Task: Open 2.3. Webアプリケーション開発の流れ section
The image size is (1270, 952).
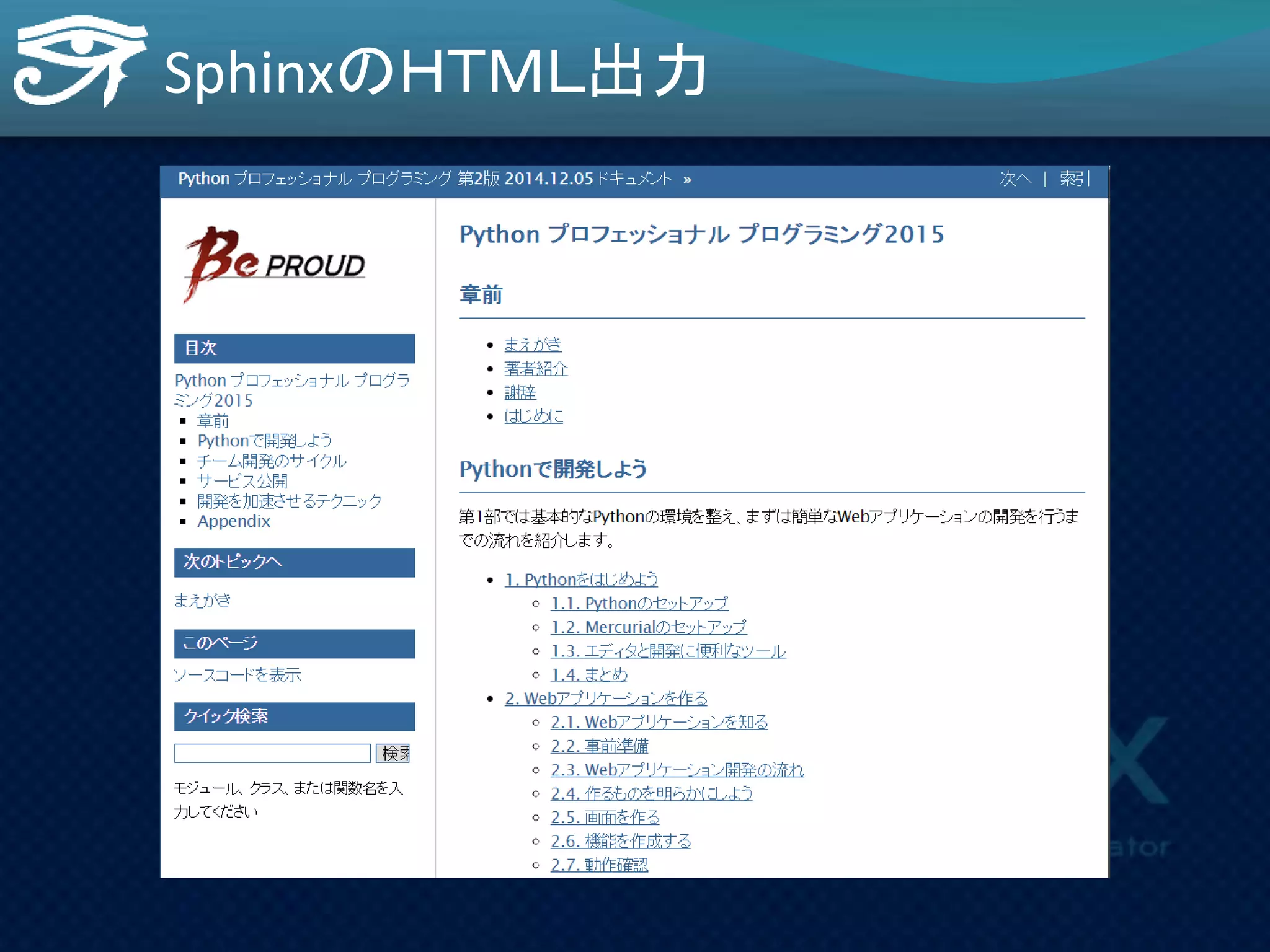Action: pos(677,770)
